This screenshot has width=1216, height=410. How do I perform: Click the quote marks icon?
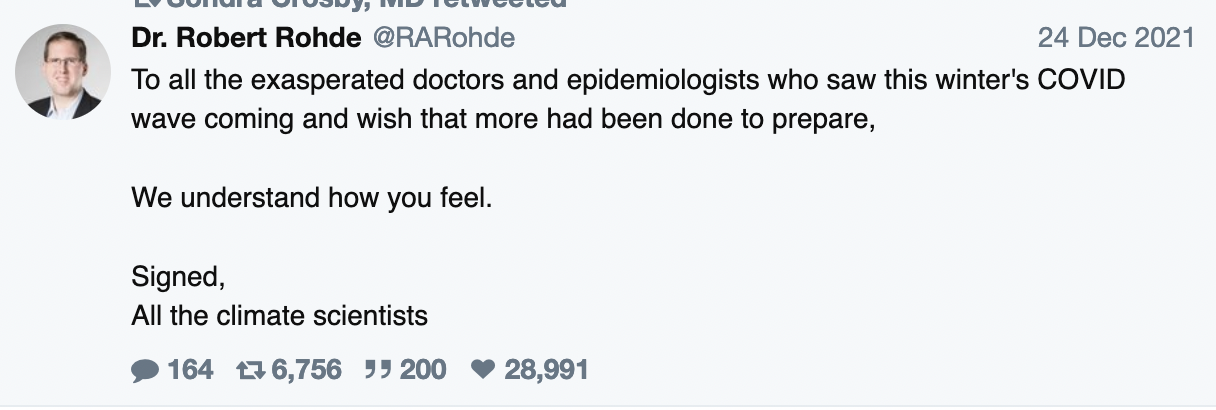[377, 371]
